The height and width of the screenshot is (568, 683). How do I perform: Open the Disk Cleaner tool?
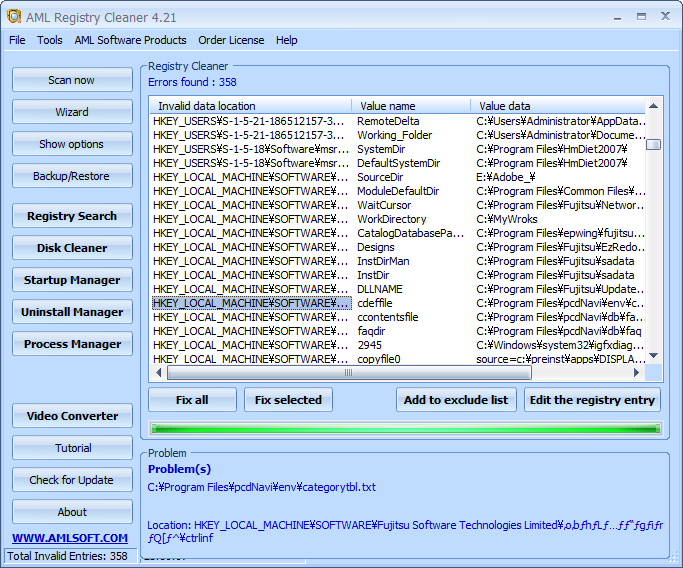[x=72, y=248]
